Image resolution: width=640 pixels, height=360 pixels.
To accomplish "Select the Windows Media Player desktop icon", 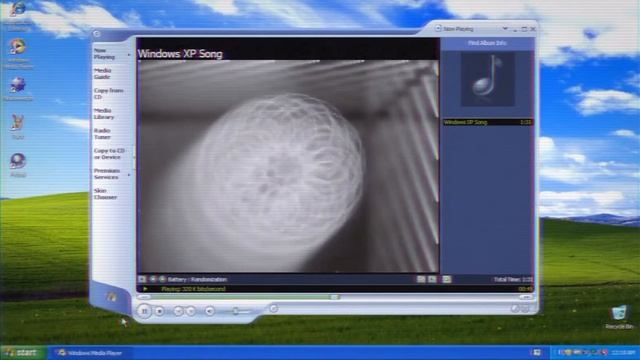I will (18, 54).
